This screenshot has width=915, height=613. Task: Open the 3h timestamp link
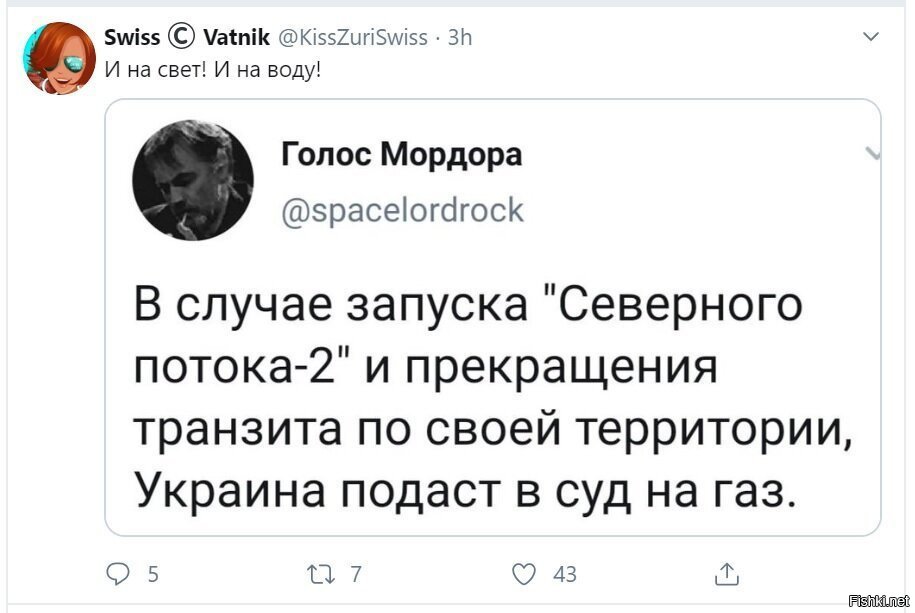point(459,37)
